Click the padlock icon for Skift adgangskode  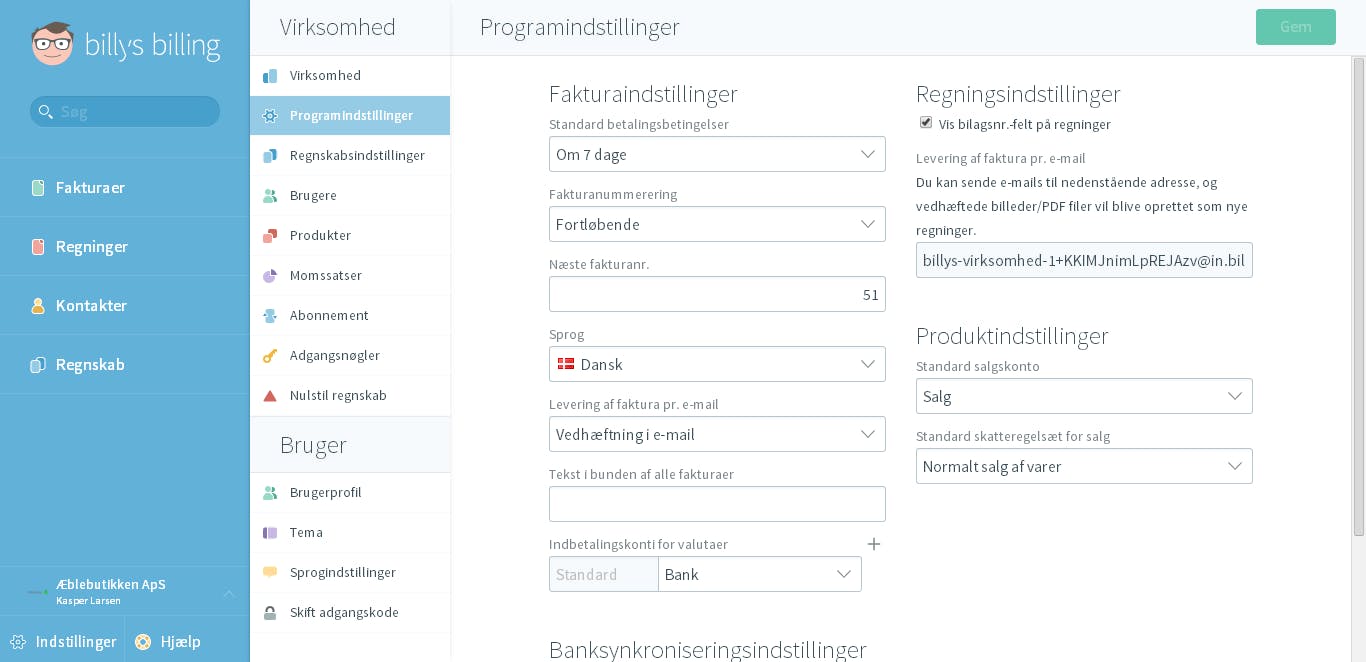tap(270, 613)
